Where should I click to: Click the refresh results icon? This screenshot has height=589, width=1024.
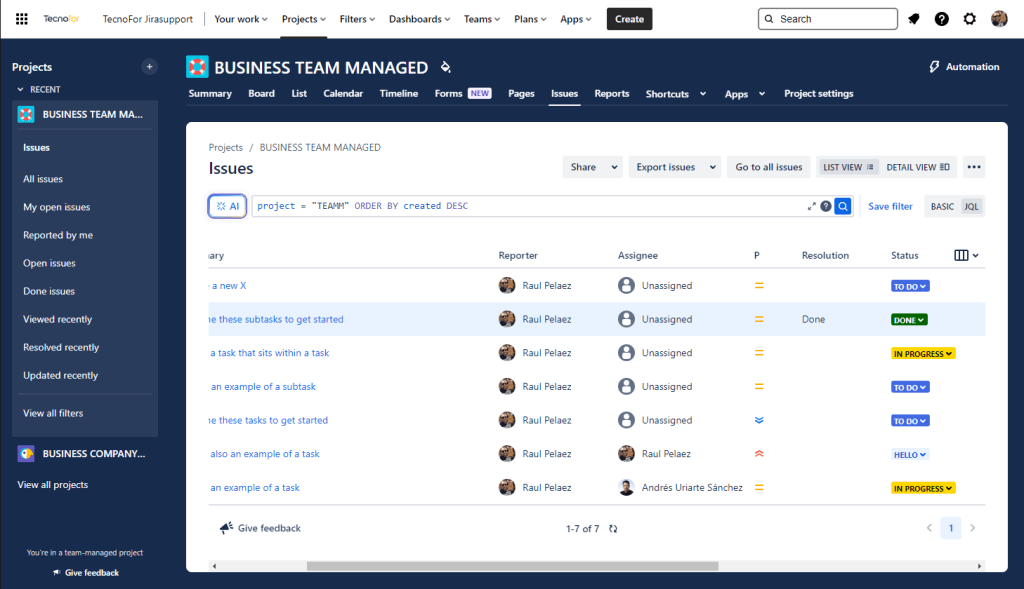point(613,528)
